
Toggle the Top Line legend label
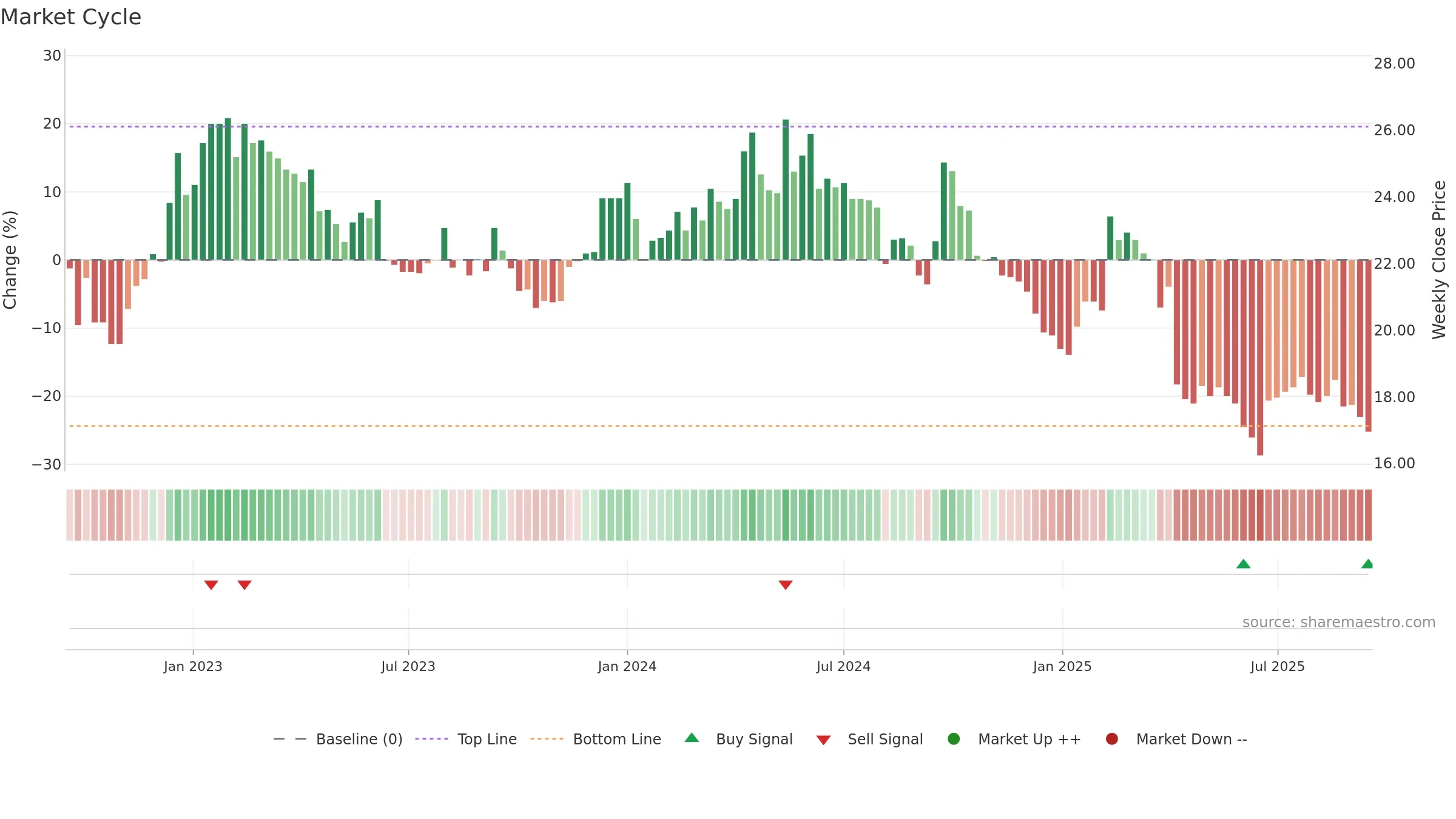487,739
